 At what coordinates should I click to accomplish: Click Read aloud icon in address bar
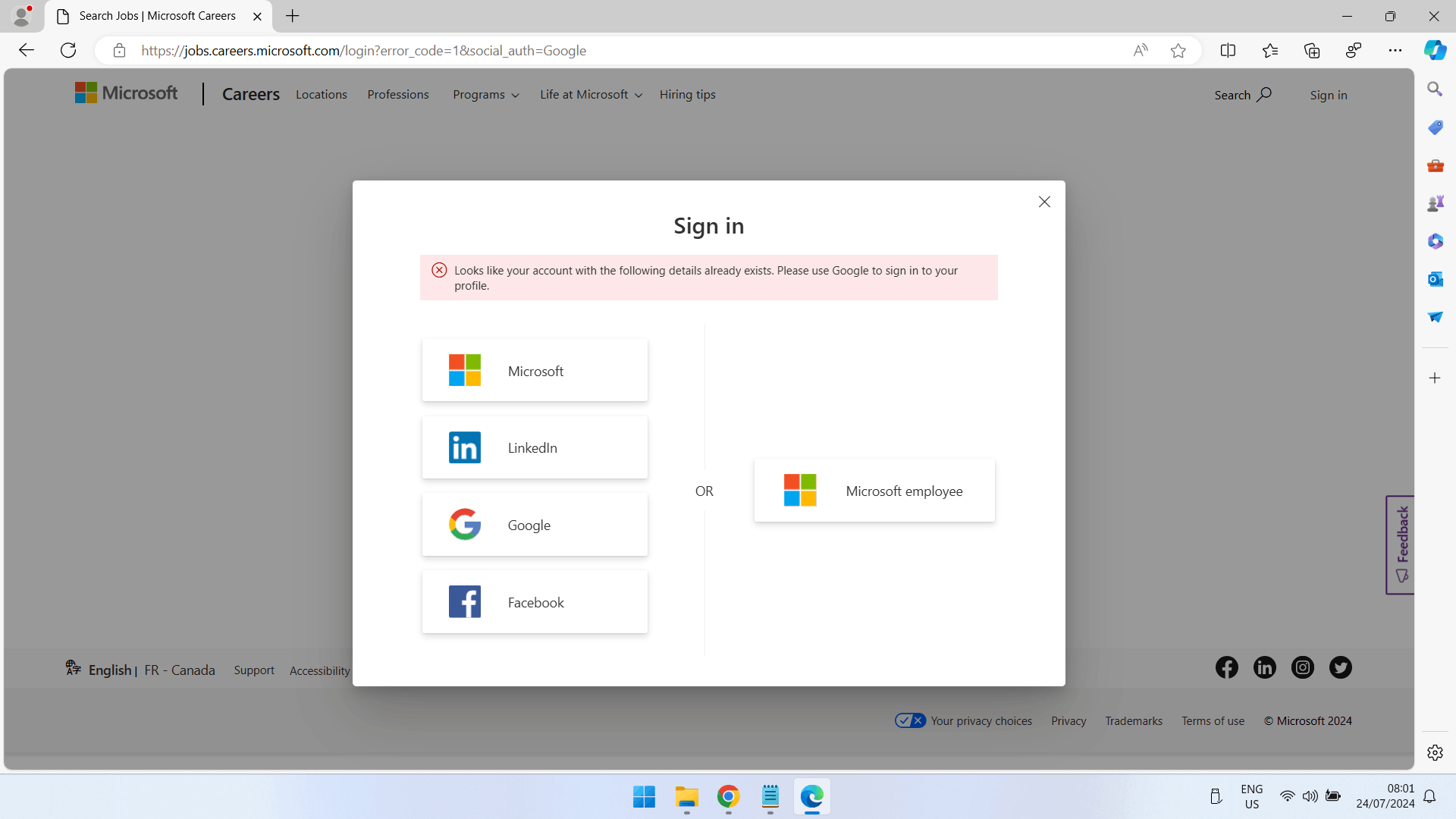(1141, 51)
